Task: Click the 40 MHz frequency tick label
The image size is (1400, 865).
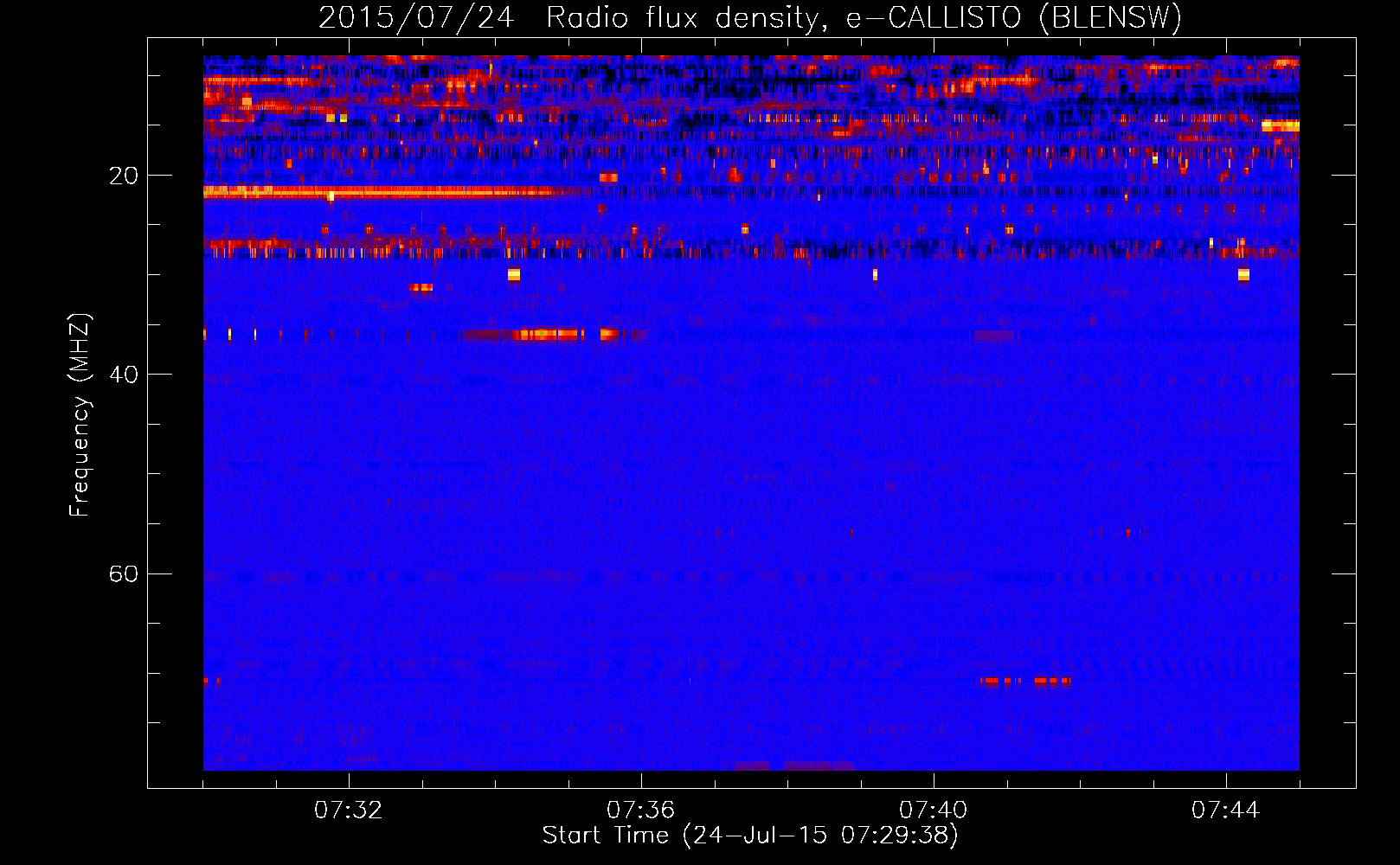Action: (x=123, y=375)
